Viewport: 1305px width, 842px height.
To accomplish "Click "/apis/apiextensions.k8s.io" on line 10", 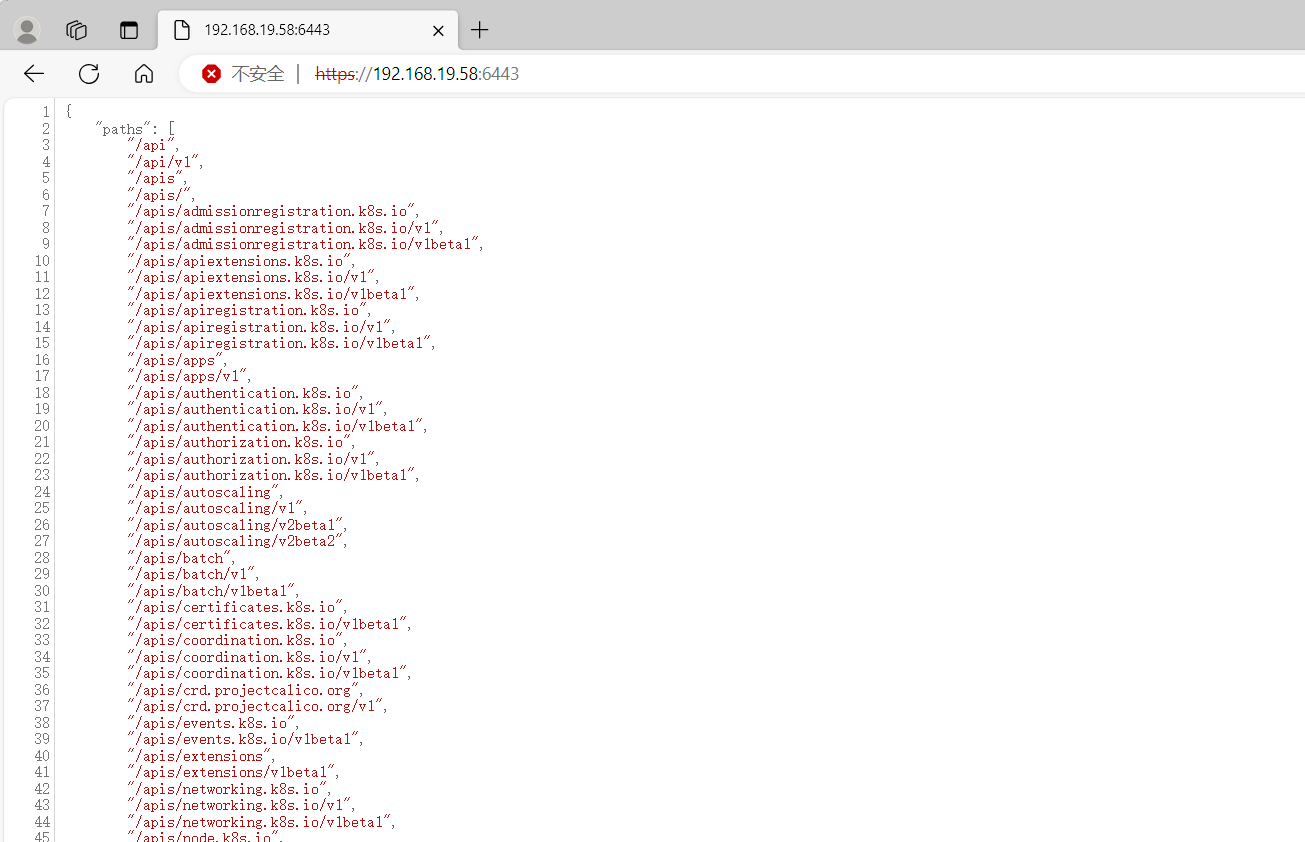I will click(239, 261).
